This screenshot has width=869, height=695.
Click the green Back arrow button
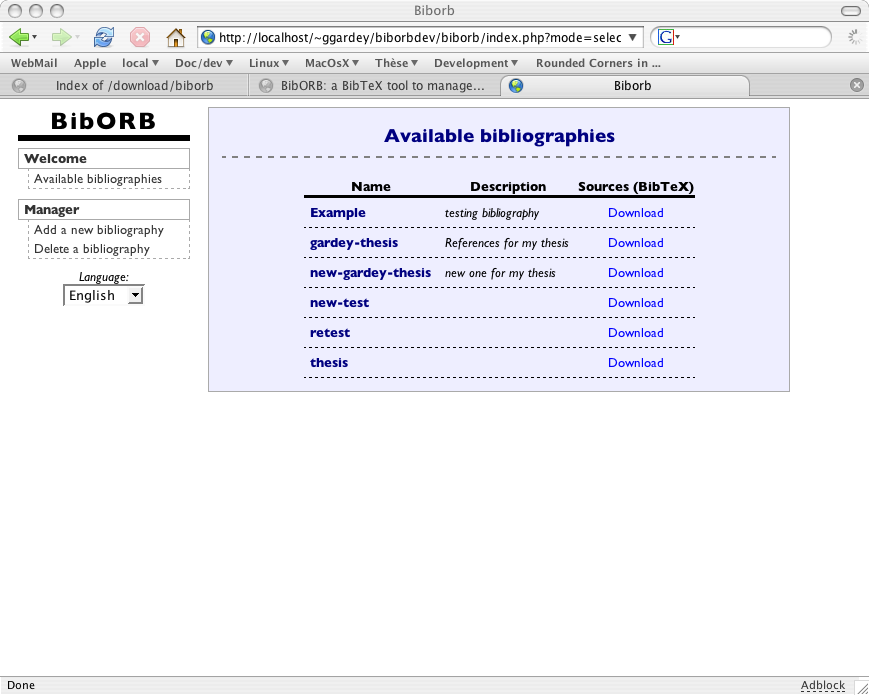18,37
